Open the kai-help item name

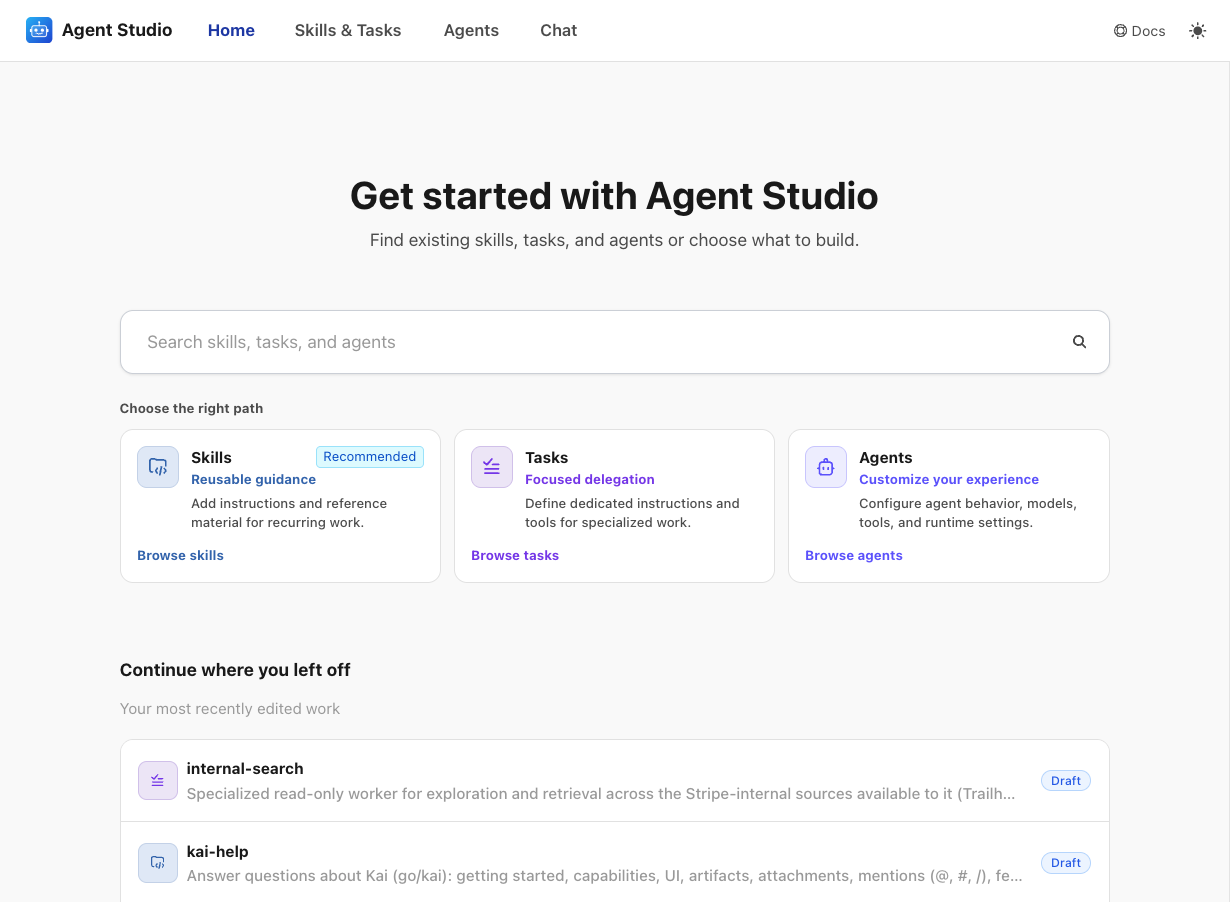[217, 851]
